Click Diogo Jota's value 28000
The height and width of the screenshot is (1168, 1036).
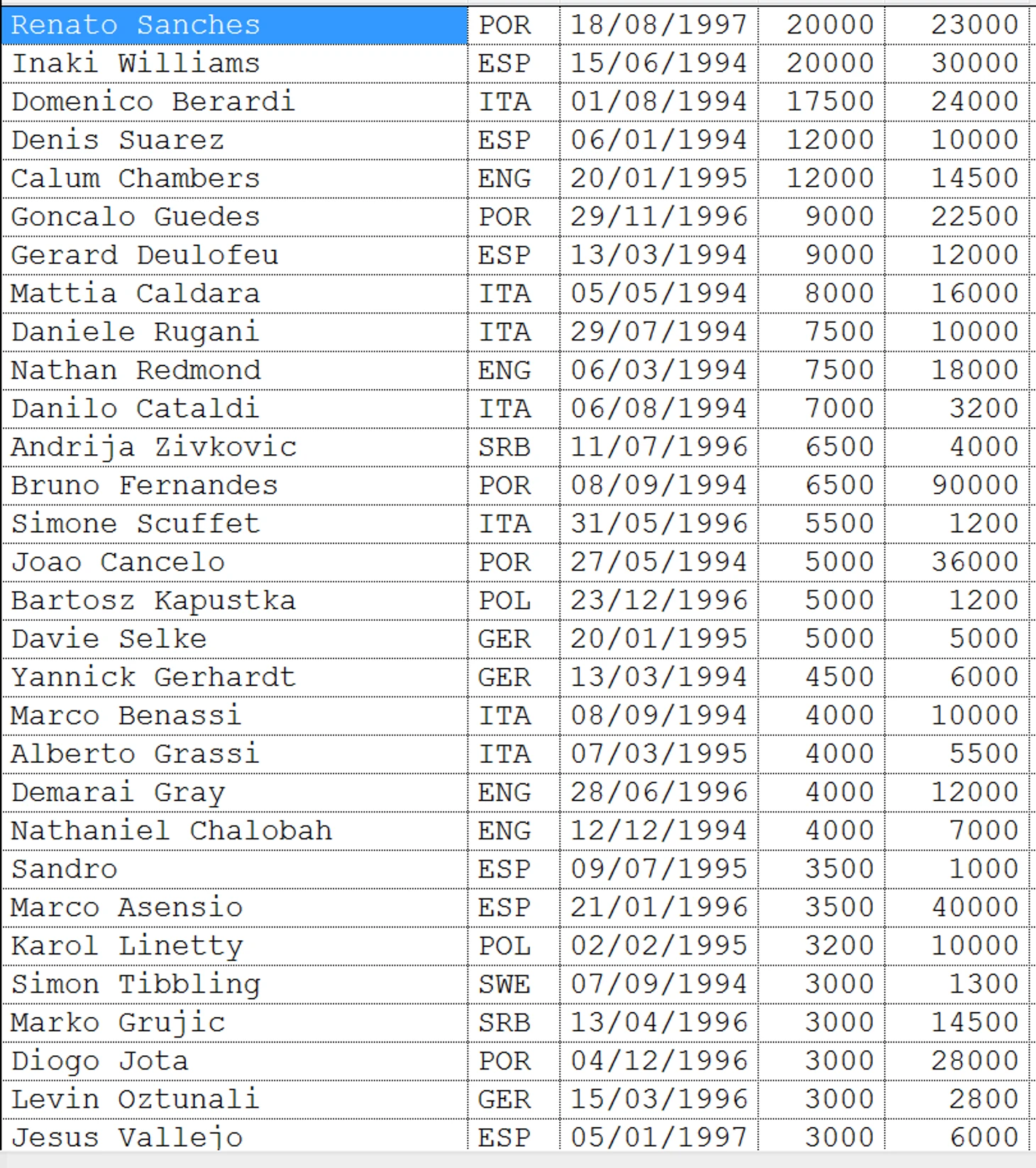957,1061
